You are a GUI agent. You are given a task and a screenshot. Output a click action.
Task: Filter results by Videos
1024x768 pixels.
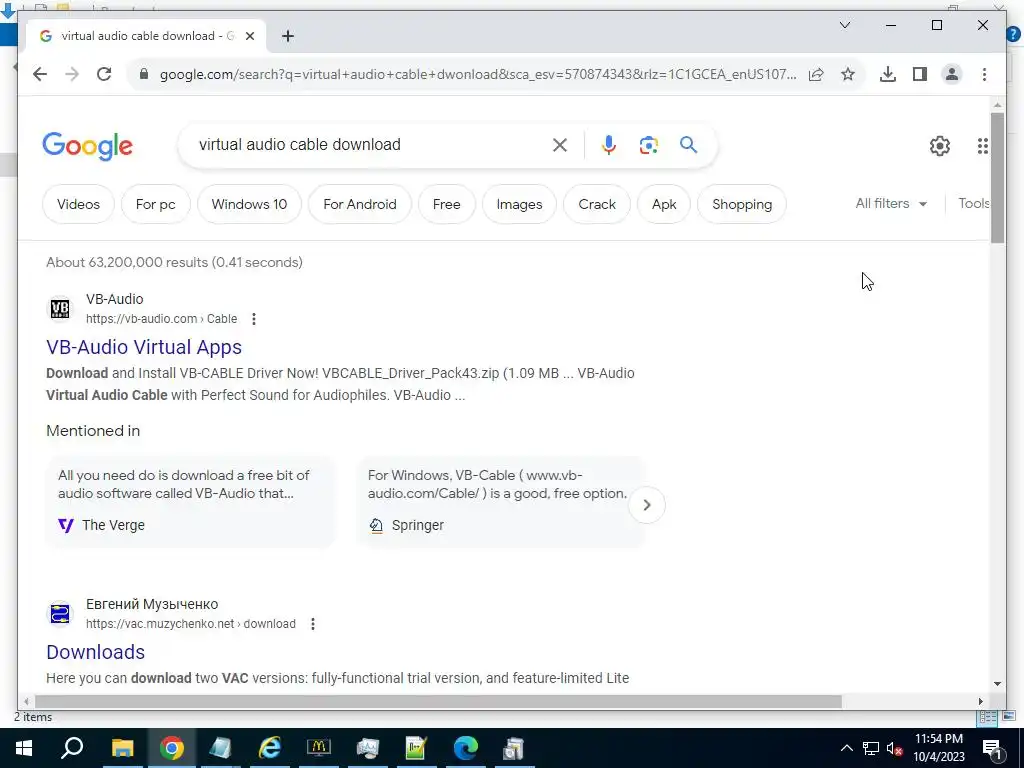[x=78, y=204]
